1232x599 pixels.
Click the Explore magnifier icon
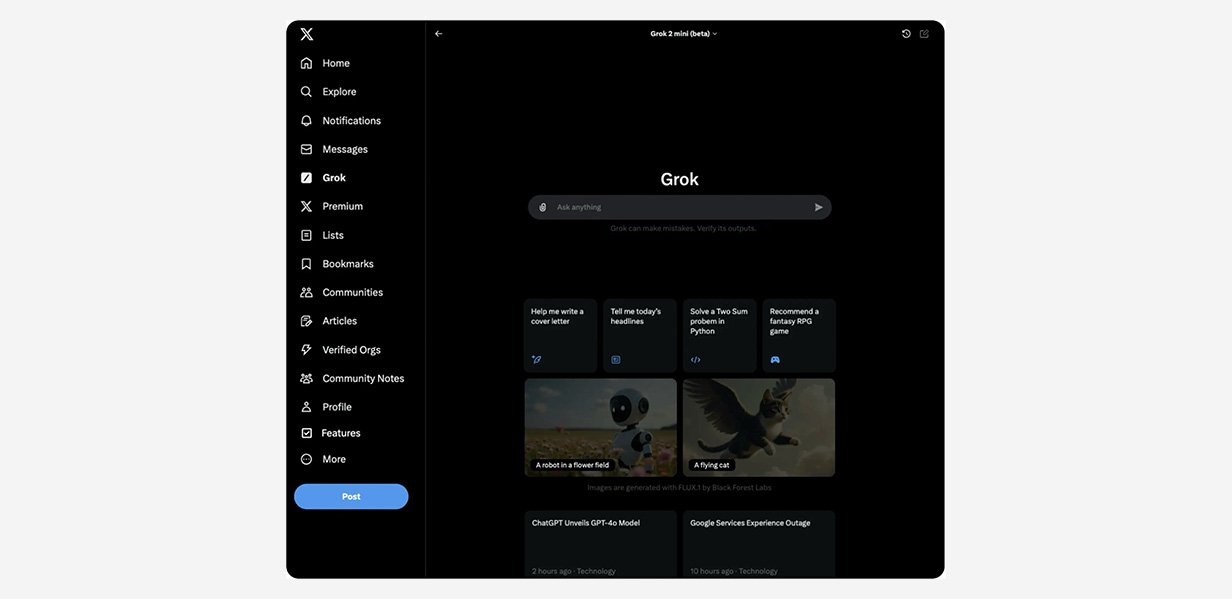pos(307,92)
